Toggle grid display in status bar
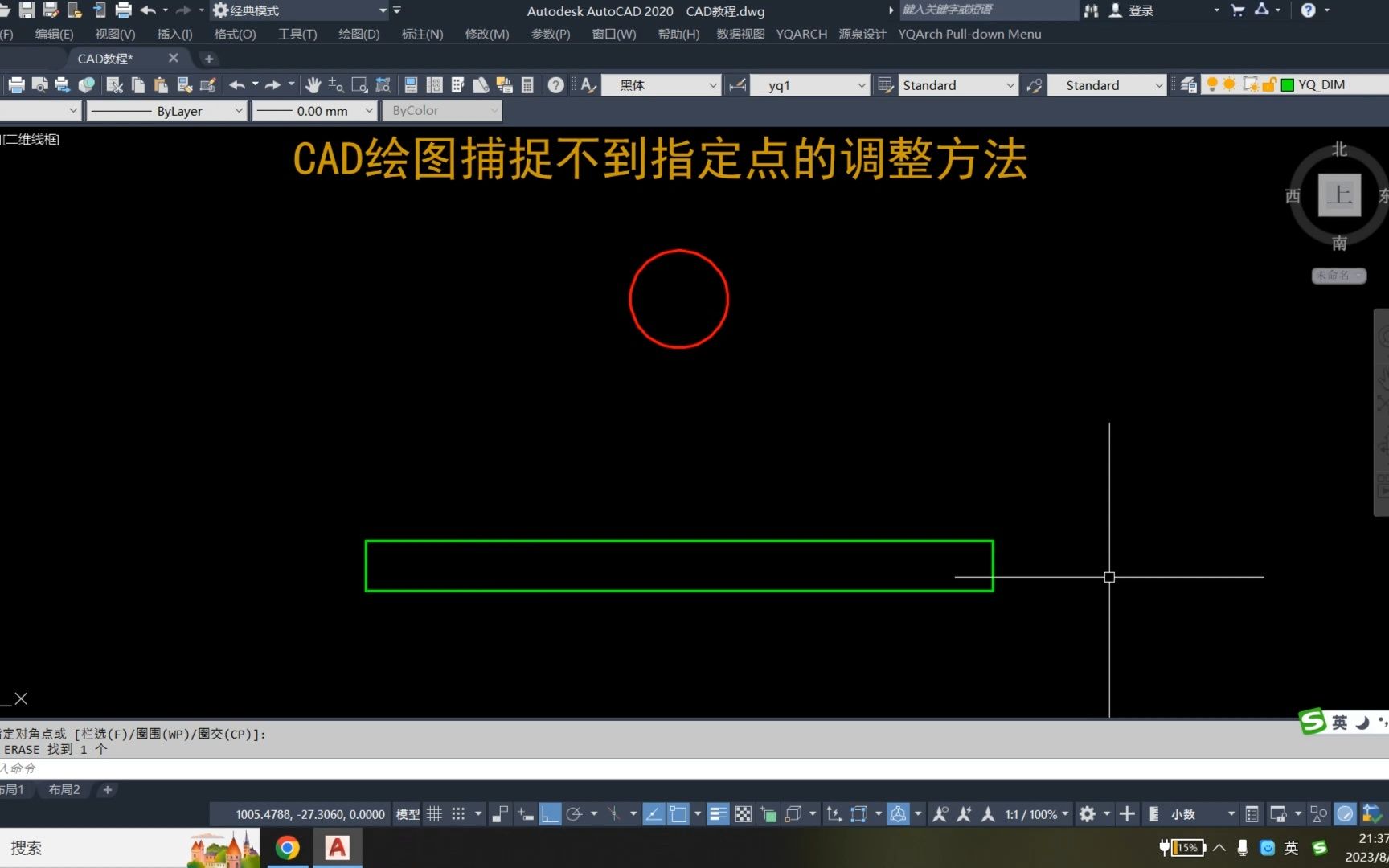Image resolution: width=1389 pixels, height=868 pixels. 434,814
